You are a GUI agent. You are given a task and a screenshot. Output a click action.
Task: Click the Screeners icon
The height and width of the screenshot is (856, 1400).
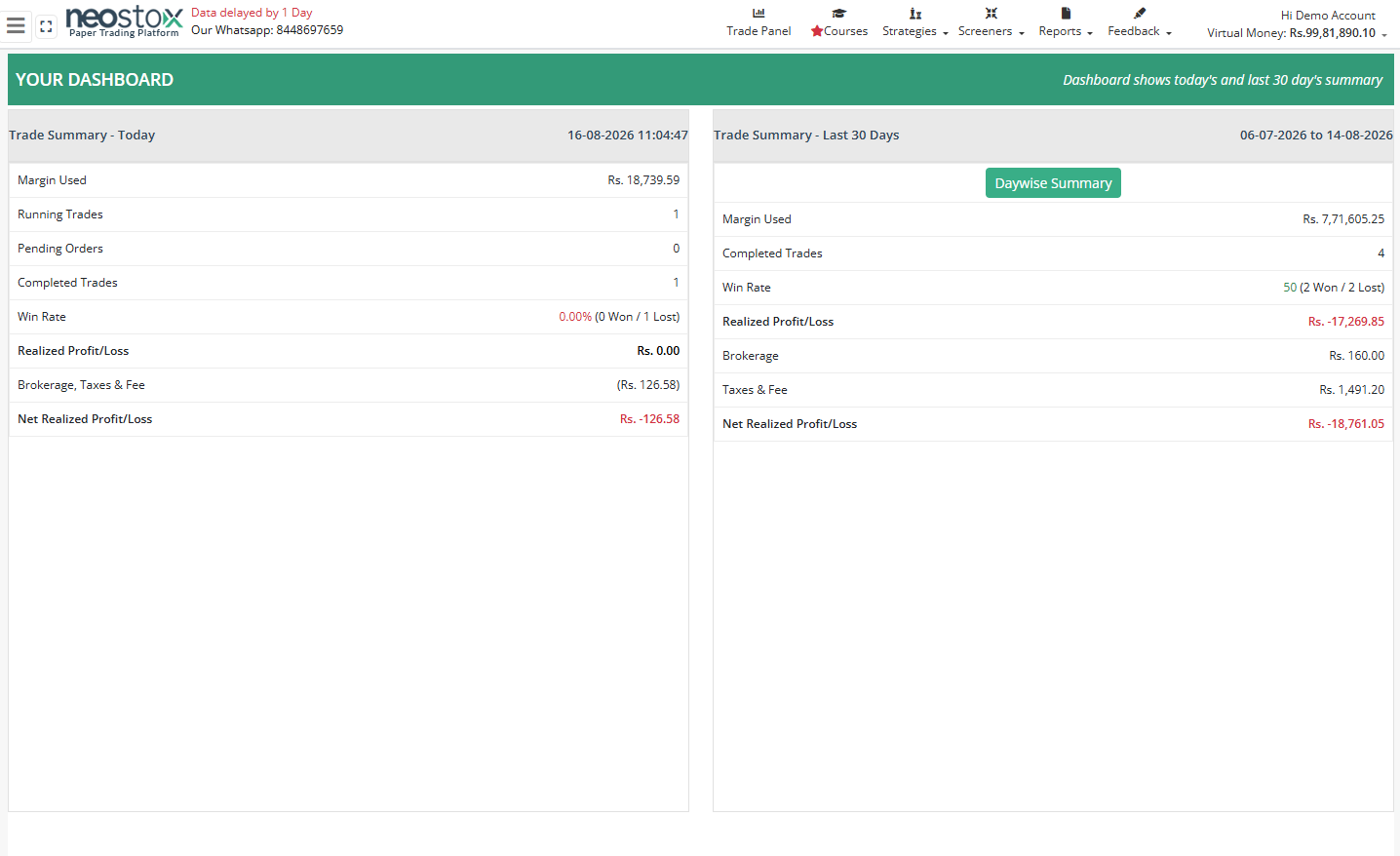pyautogui.click(x=991, y=14)
